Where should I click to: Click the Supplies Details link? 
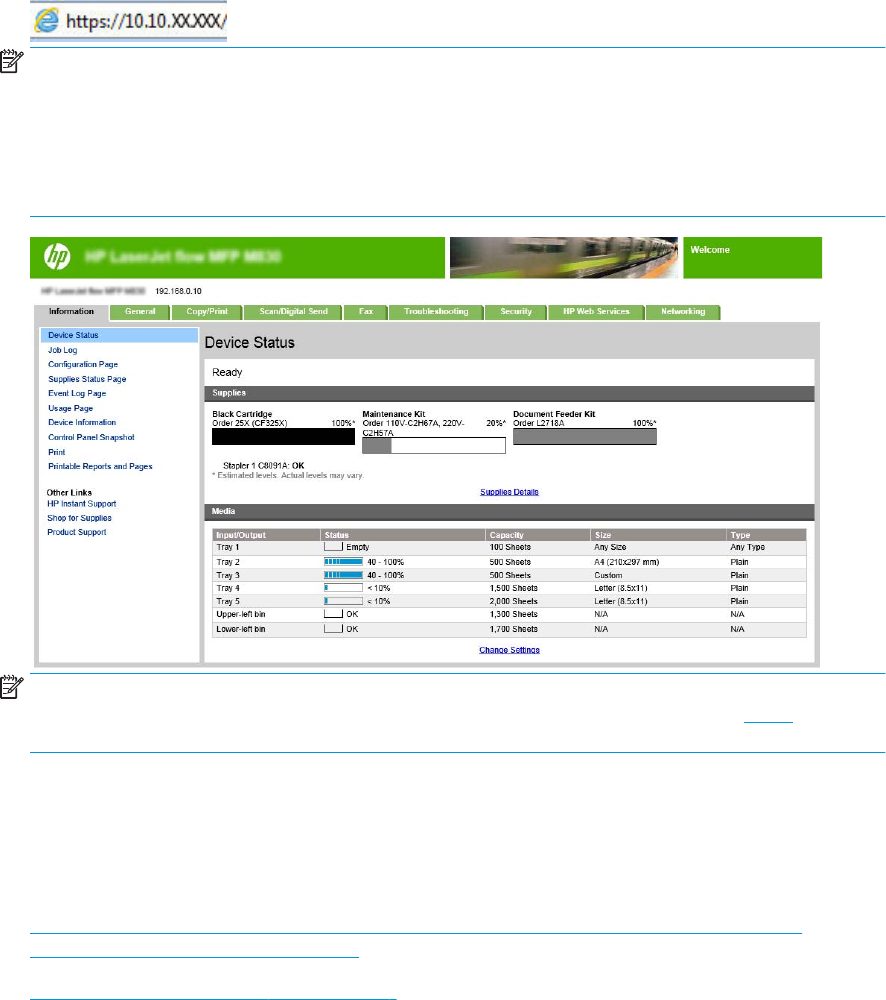click(509, 492)
